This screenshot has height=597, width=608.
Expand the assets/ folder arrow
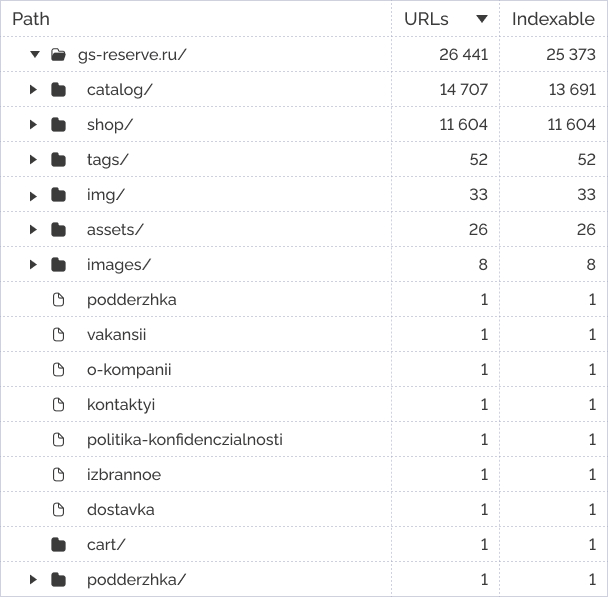(x=33, y=229)
